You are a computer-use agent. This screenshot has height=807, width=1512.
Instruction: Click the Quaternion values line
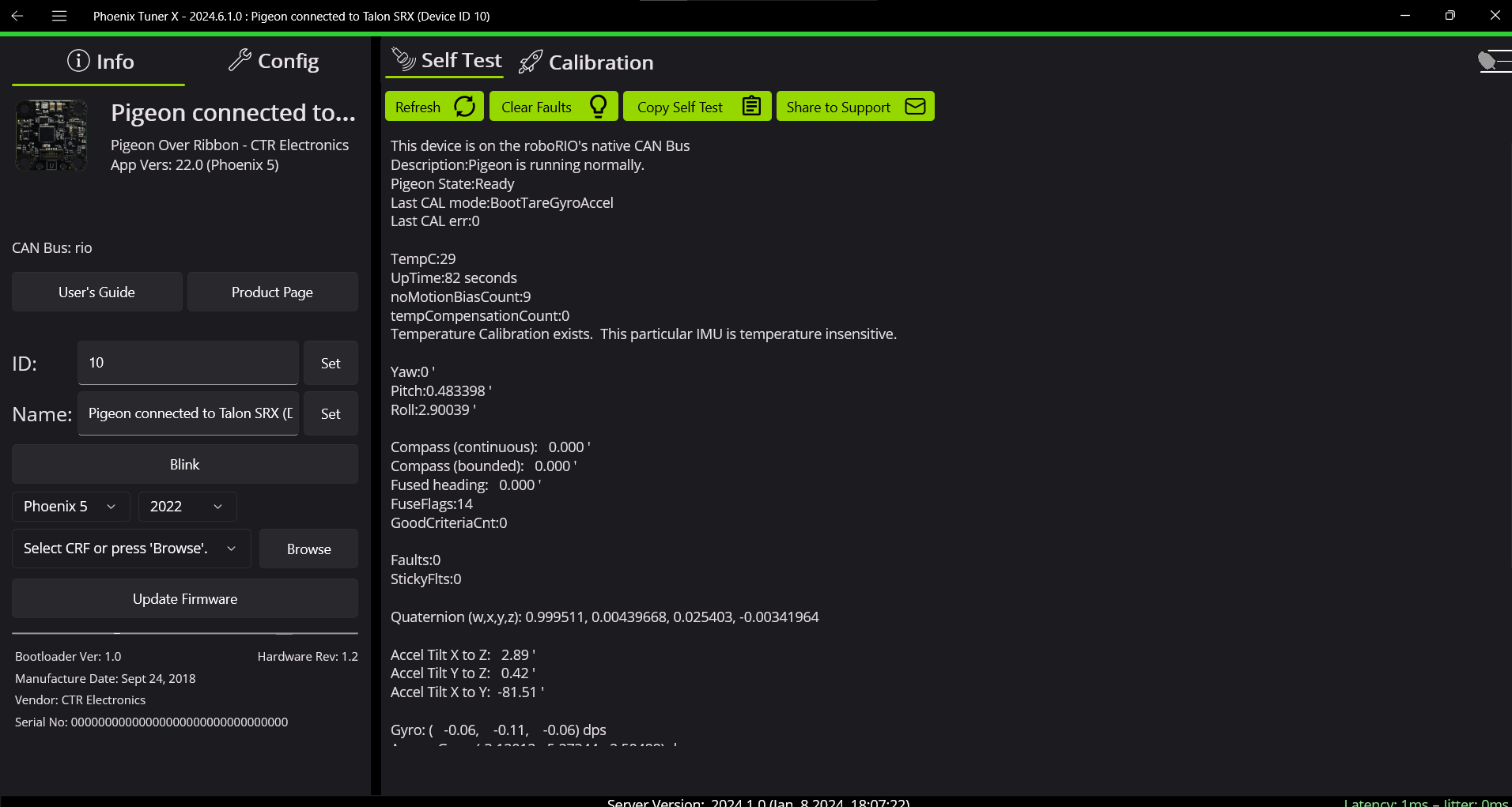pos(605,617)
